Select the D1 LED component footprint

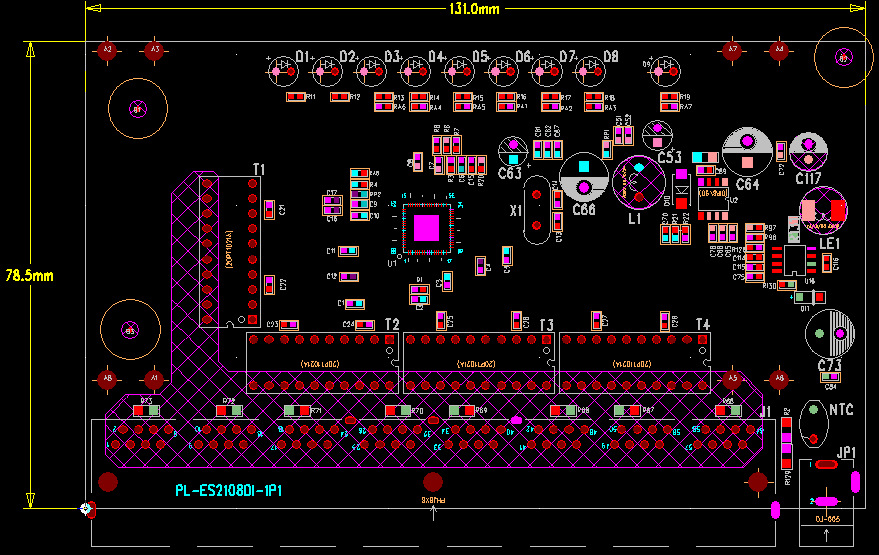[x=284, y=69]
